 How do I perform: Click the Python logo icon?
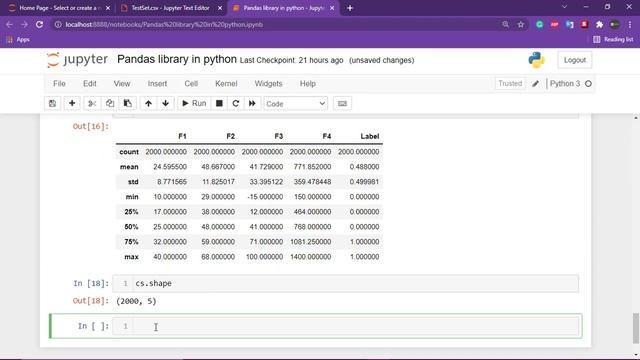point(536,60)
